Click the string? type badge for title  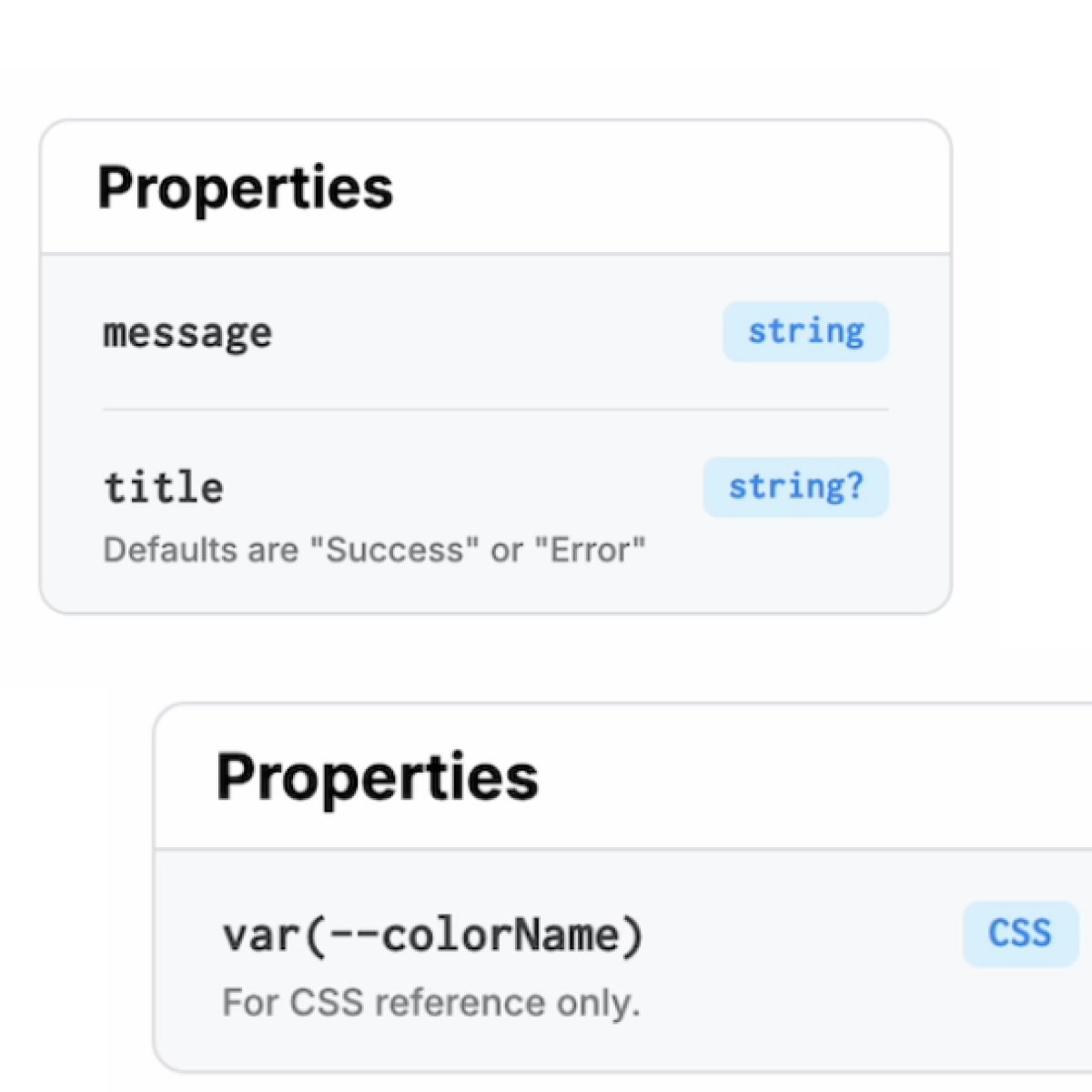[x=795, y=487]
